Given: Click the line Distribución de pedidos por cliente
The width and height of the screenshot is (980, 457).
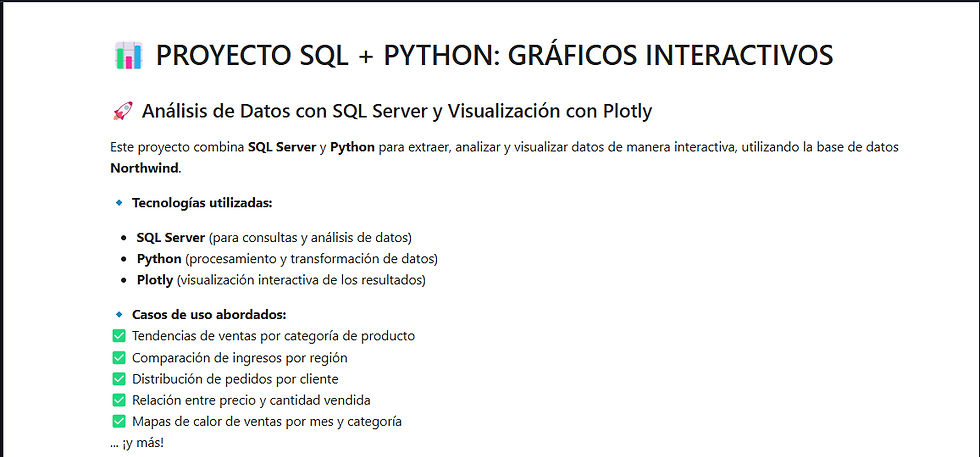Looking at the screenshot, I should pos(235,379).
